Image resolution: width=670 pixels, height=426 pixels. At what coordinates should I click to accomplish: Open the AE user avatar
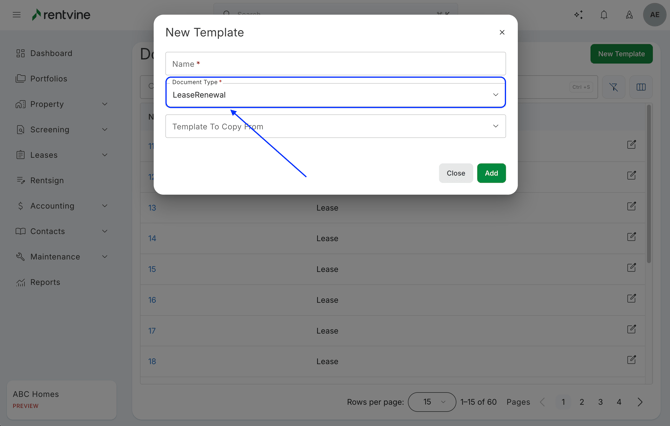coord(654,15)
